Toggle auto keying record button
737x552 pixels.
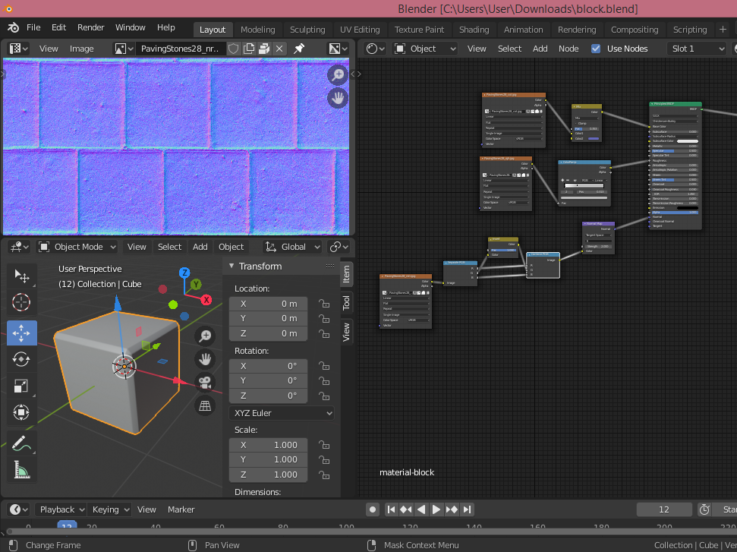[372, 510]
